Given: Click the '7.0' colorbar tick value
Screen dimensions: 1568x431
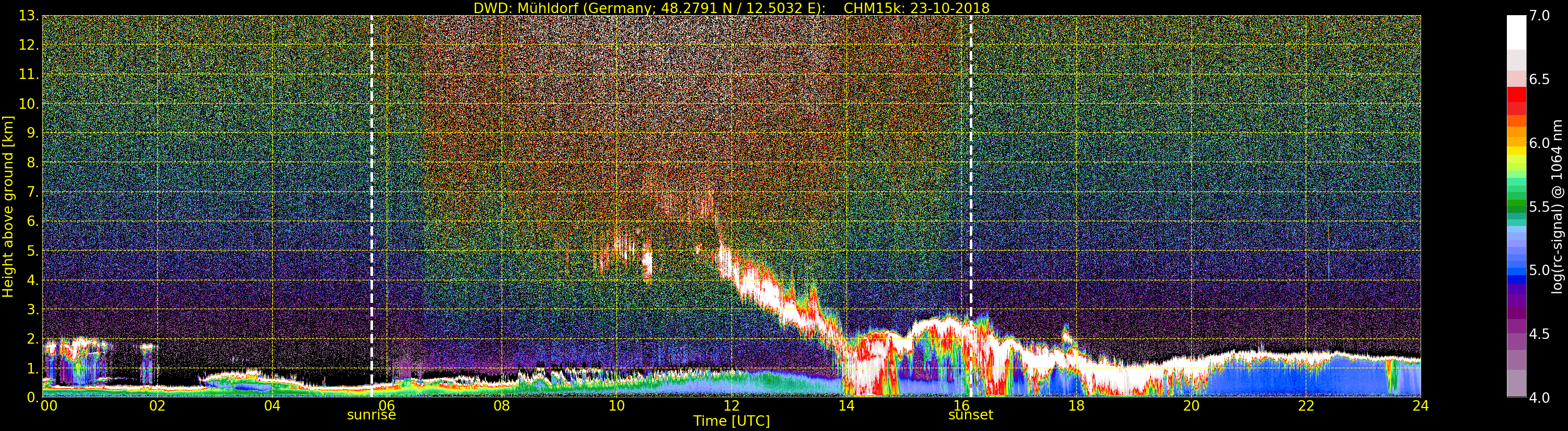Looking at the screenshot, I should (x=1539, y=16).
